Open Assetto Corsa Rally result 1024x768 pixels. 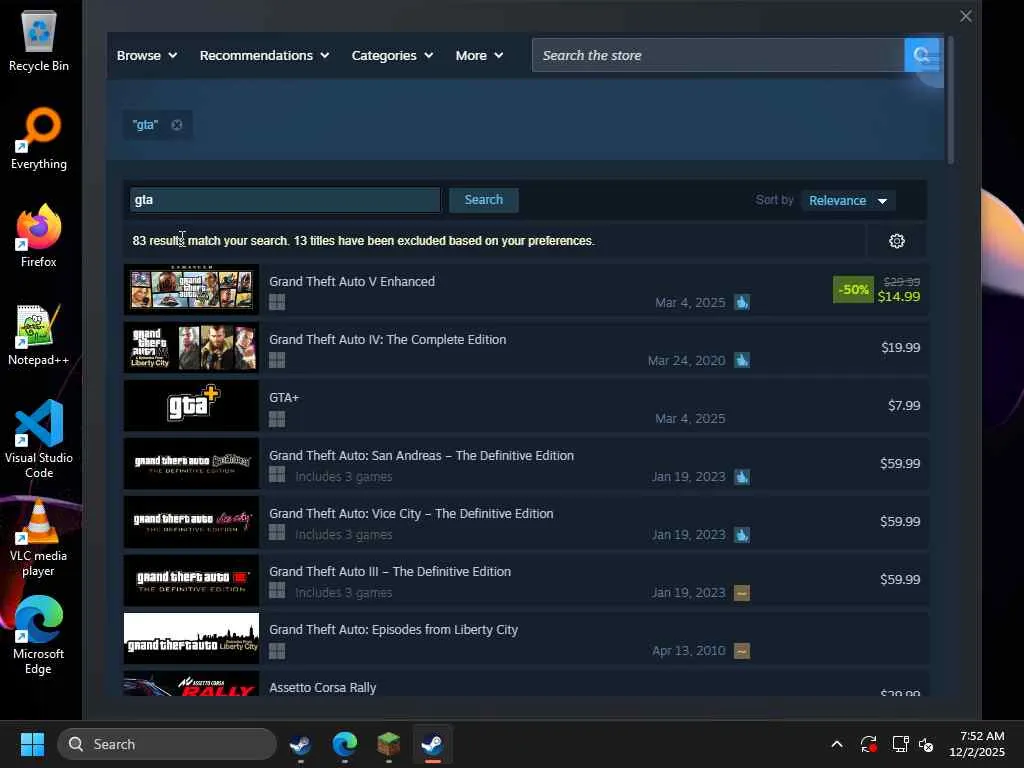(323, 688)
